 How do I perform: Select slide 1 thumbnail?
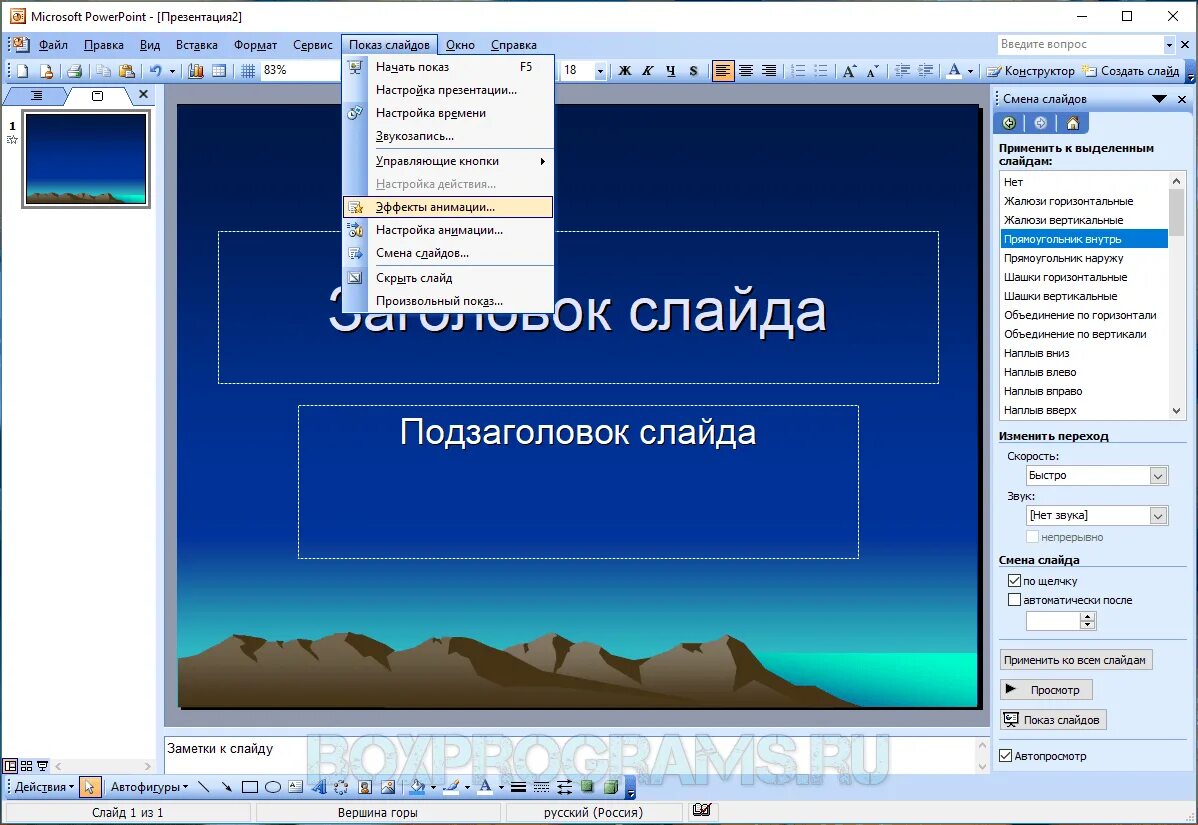[x=86, y=159]
